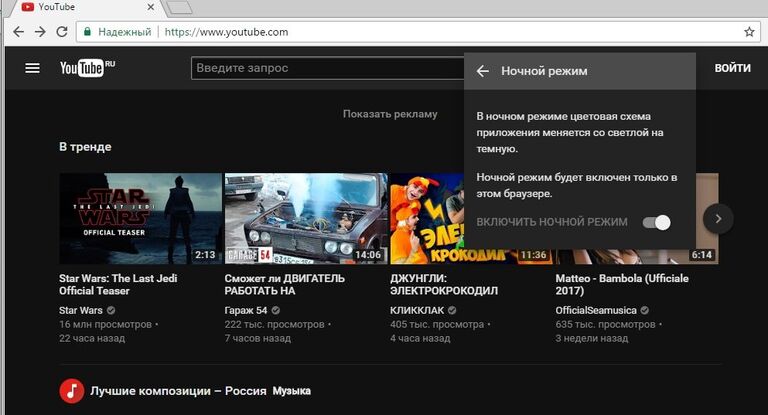
Task: Open the Лучшие композиции – Россия section
Action: tap(178, 391)
